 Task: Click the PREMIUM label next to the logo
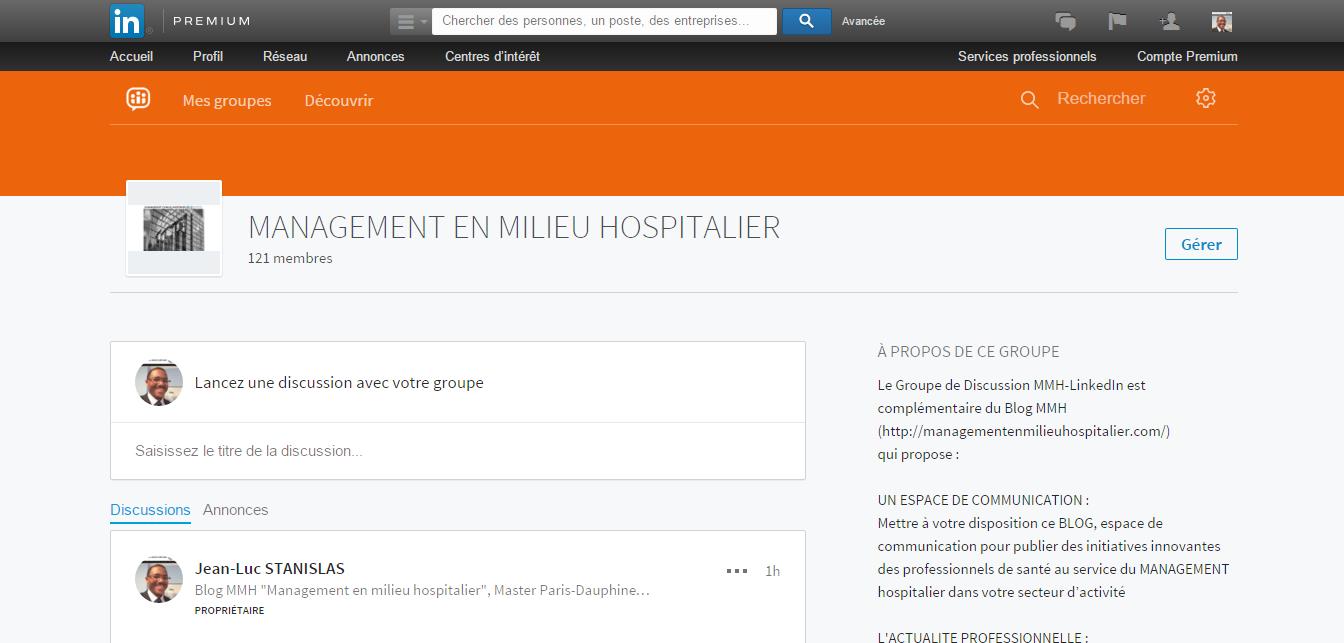coord(212,21)
